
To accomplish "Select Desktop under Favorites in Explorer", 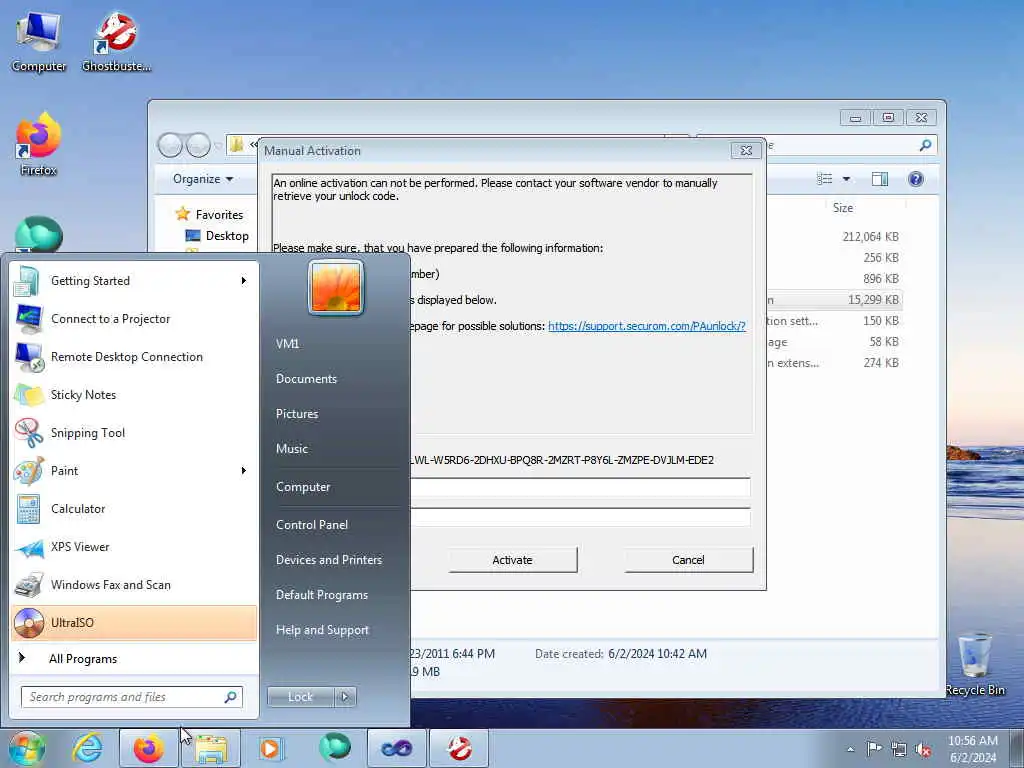I will point(217,236).
